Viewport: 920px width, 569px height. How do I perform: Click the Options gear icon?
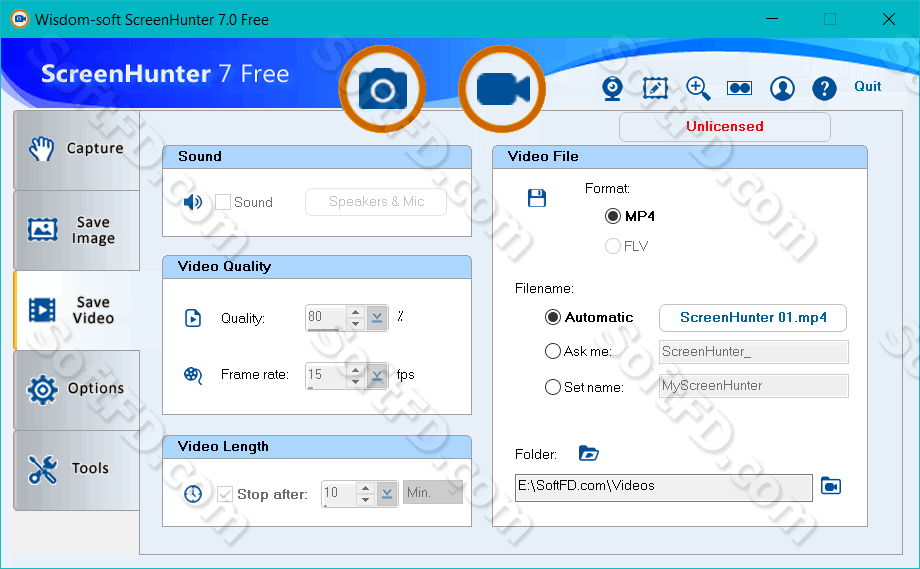point(42,390)
